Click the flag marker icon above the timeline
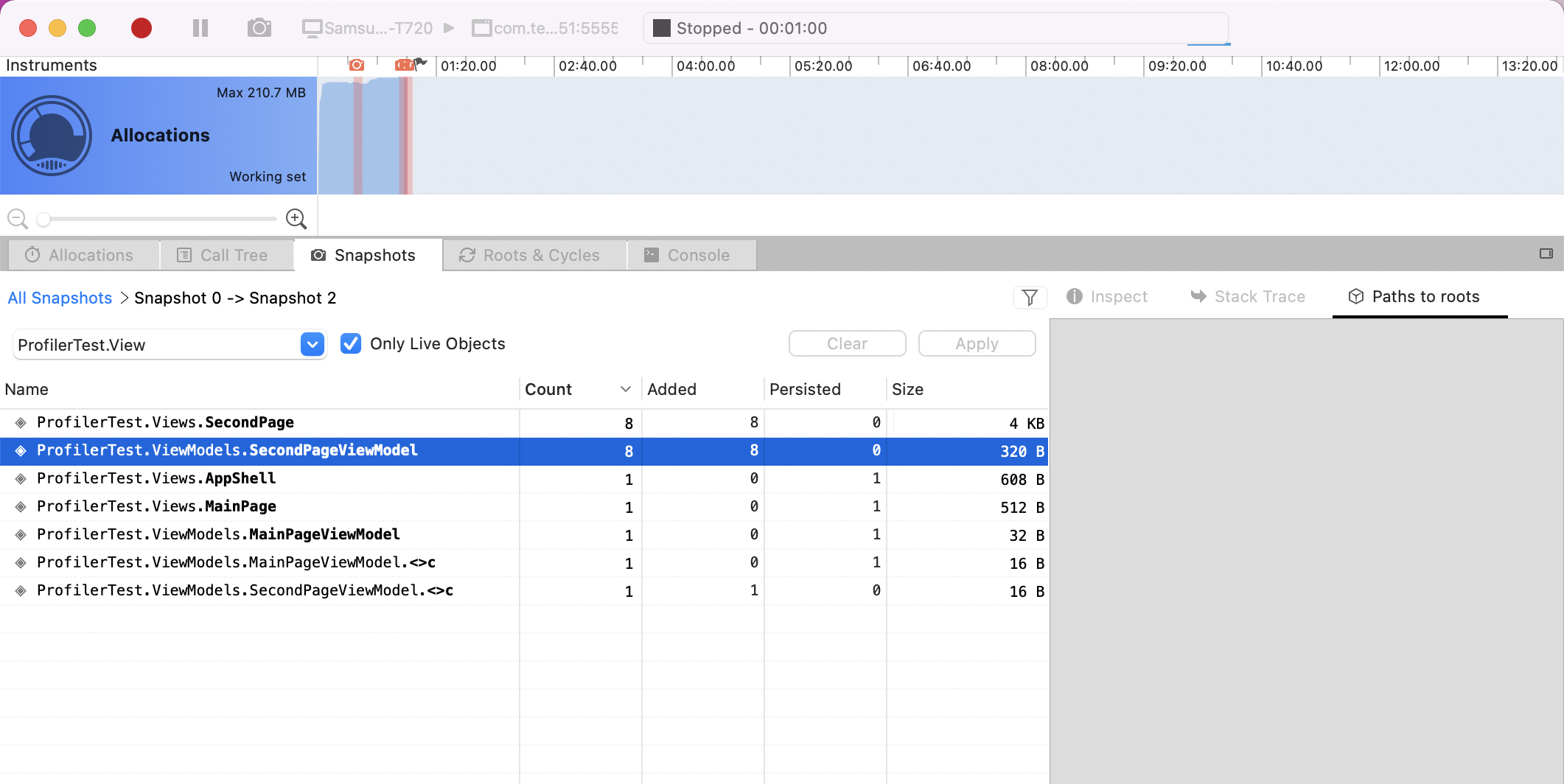Image resolution: width=1564 pixels, height=784 pixels. (x=420, y=63)
